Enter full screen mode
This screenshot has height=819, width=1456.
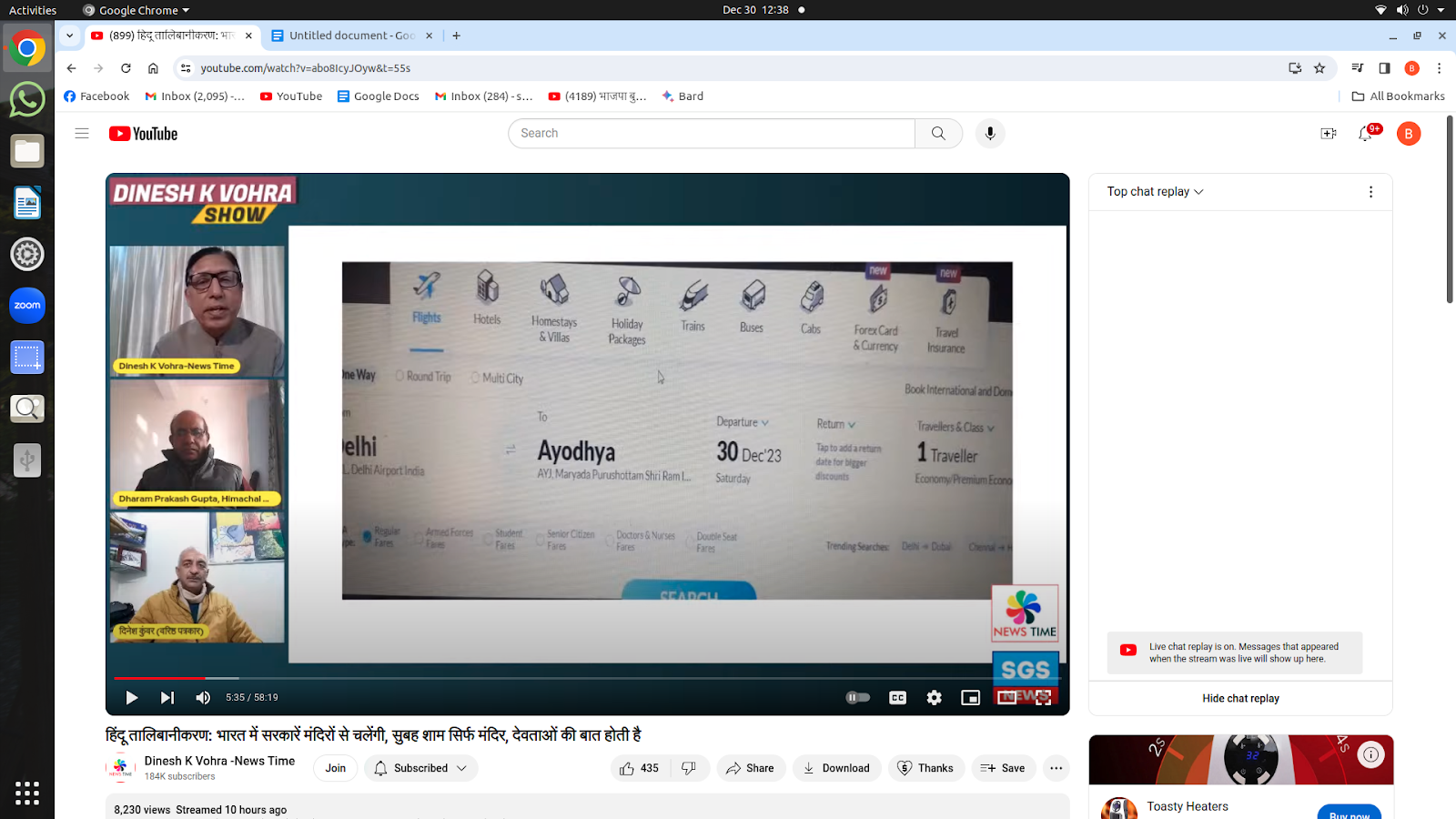[1043, 698]
